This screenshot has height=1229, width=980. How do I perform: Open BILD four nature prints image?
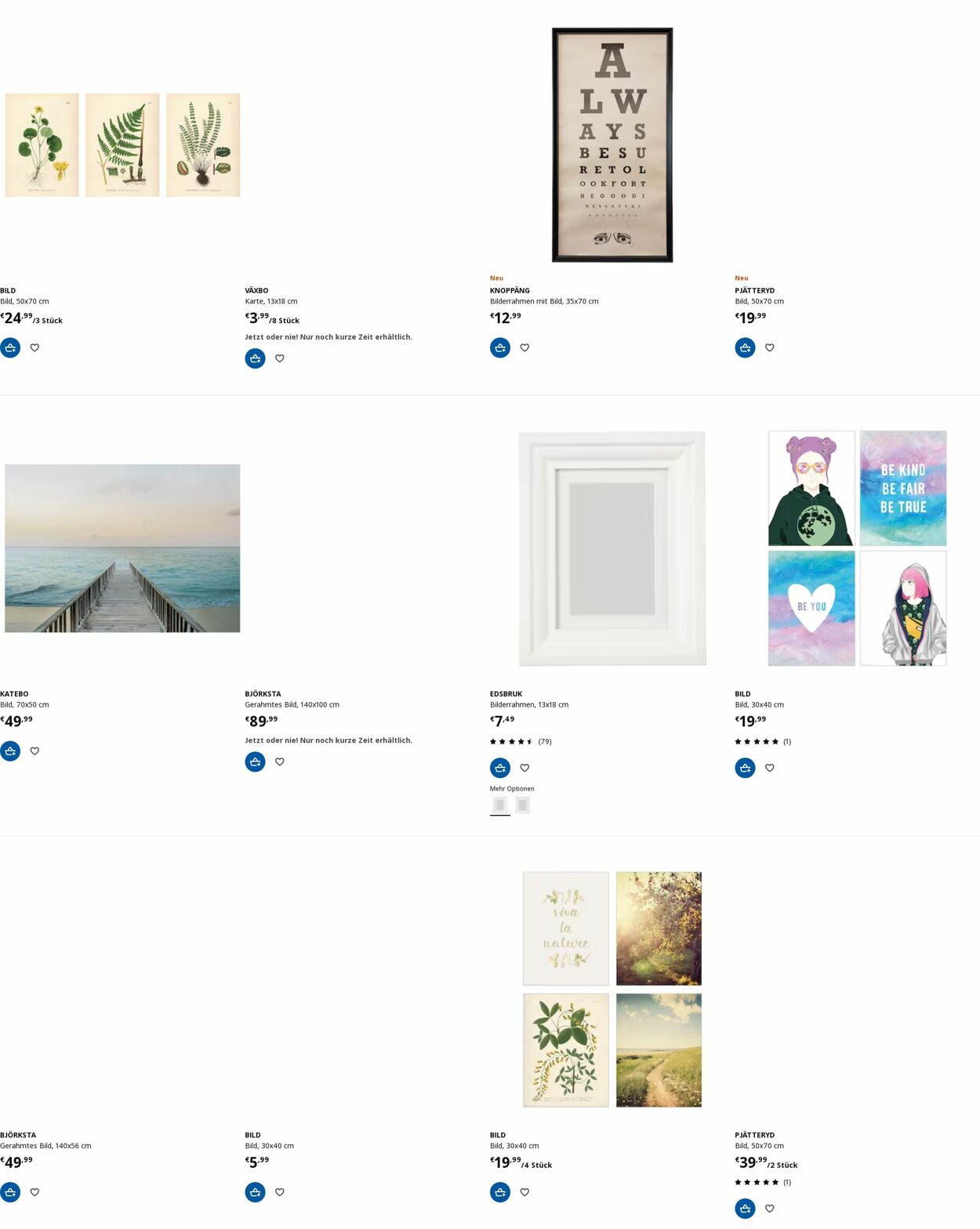point(612,989)
